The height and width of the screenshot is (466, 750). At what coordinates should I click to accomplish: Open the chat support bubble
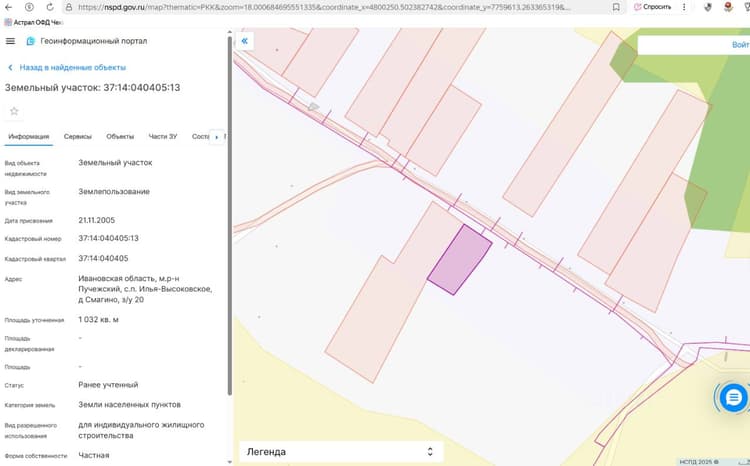tap(733, 397)
